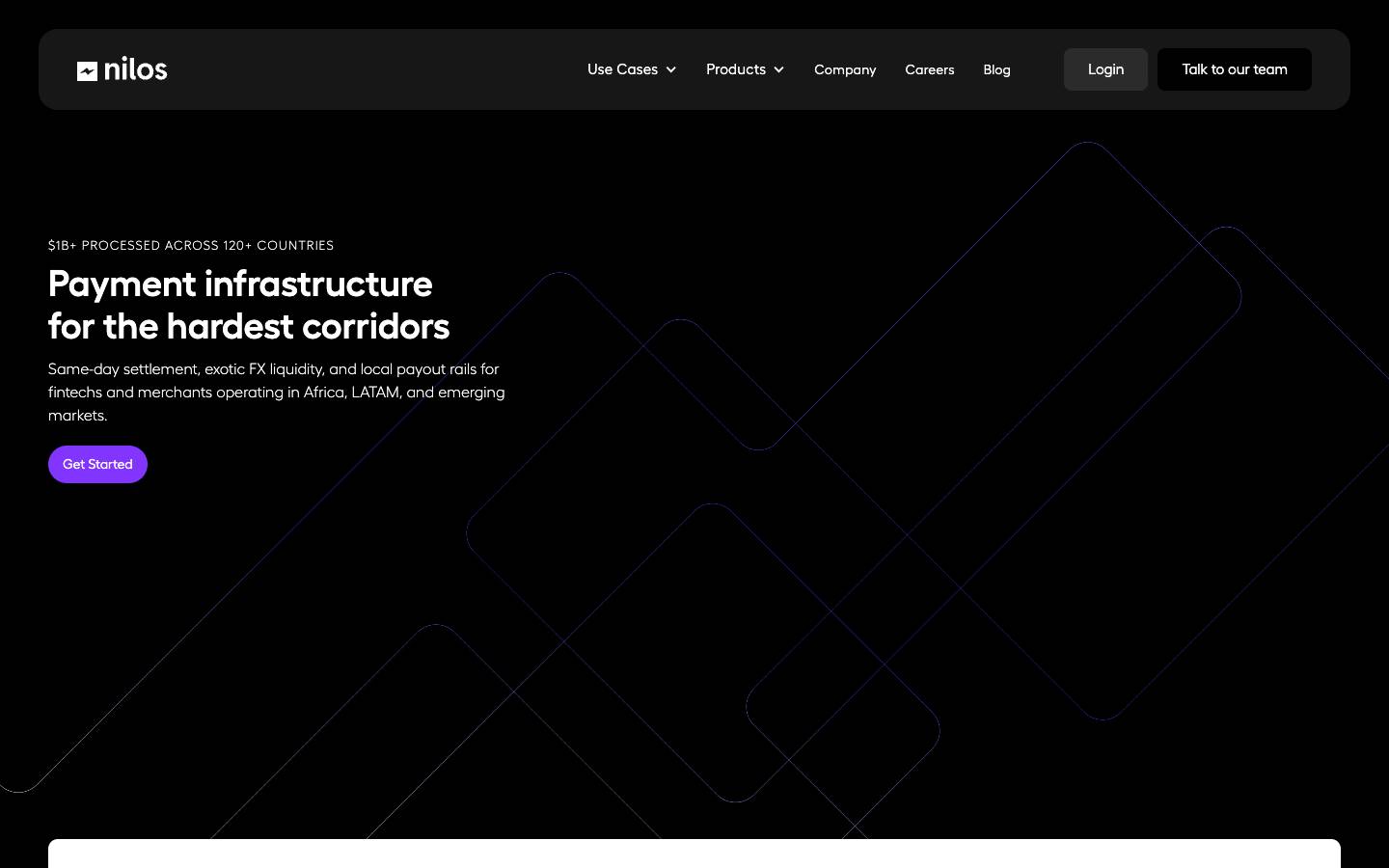Open the Blog link

click(996, 69)
